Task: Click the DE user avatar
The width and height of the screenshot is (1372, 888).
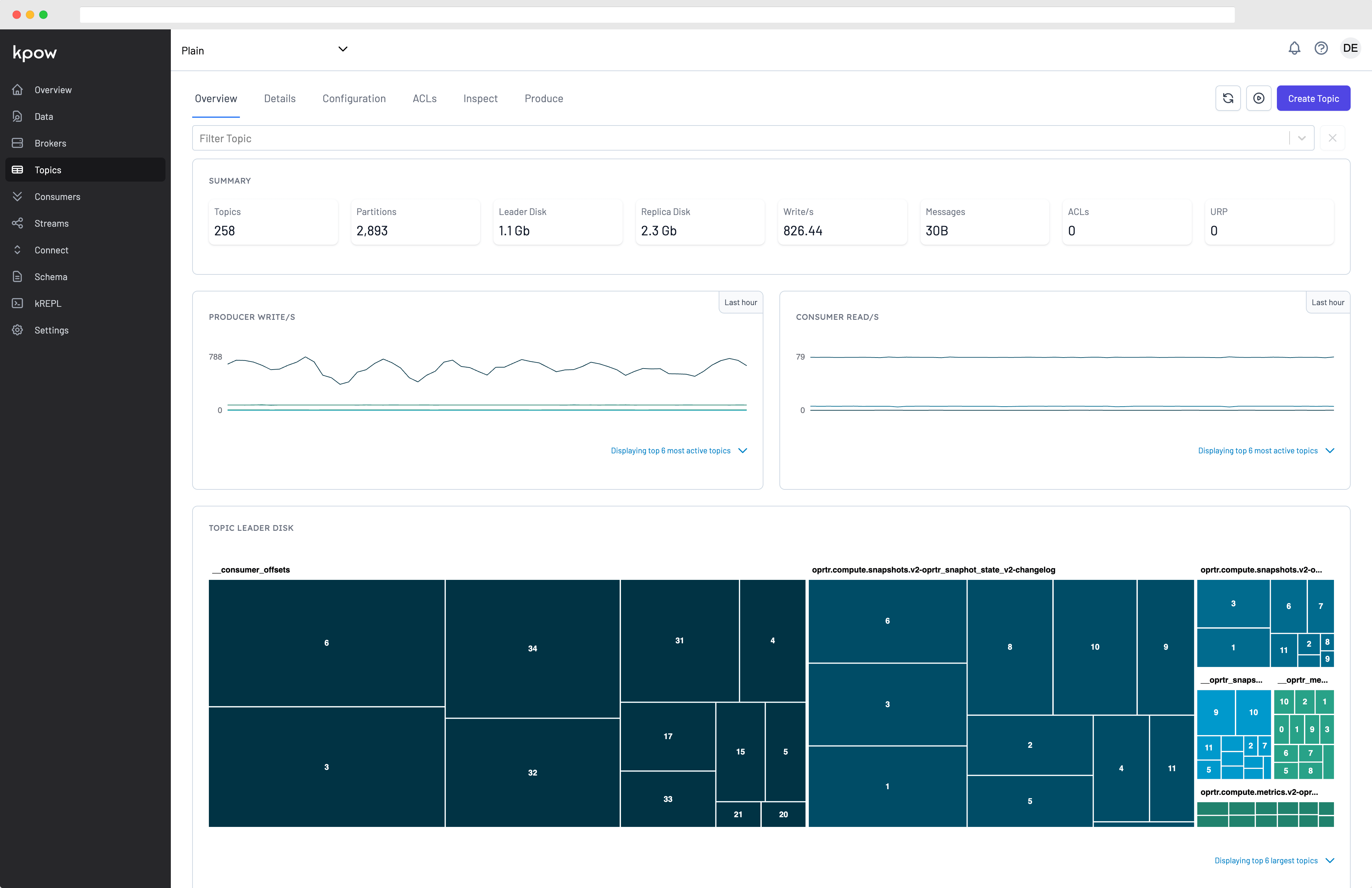Action: pos(1350,48)
